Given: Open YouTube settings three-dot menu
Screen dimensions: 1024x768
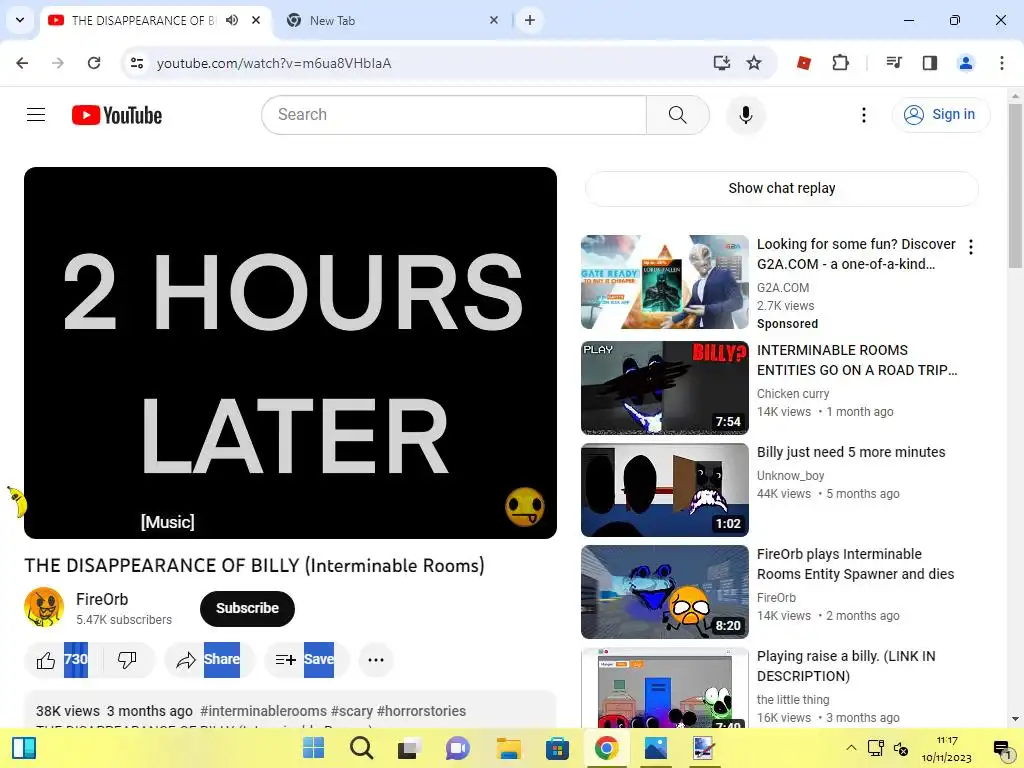Looking at the screenshot, I should point(863,115).
